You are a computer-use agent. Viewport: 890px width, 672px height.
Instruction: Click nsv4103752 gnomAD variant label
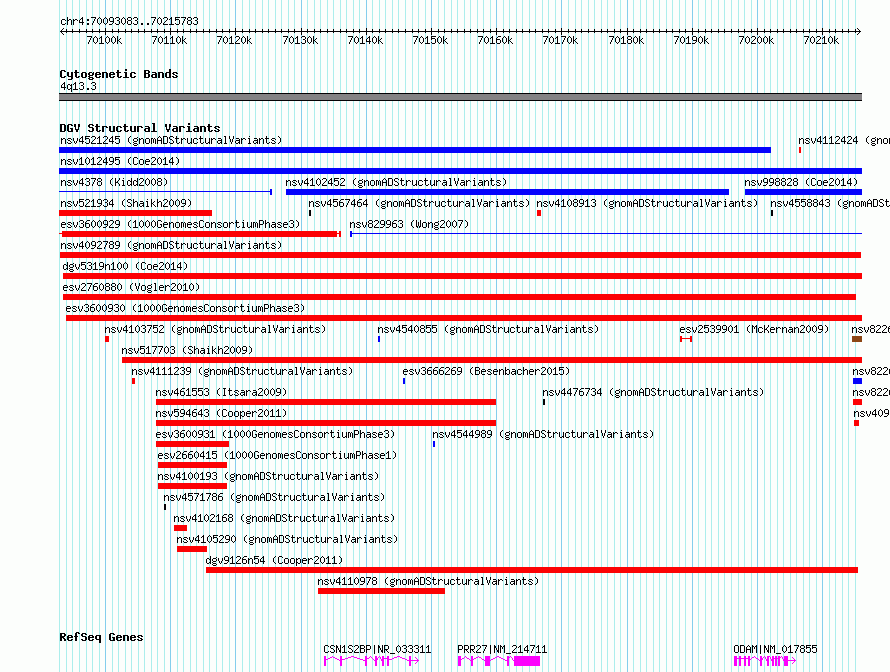tap(215, 329)
